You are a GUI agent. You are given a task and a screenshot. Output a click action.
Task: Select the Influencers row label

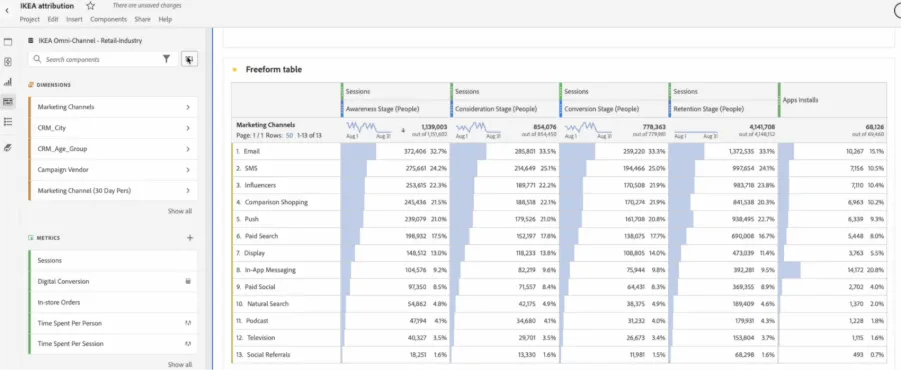pyautogui.click(x=260, y=185)
